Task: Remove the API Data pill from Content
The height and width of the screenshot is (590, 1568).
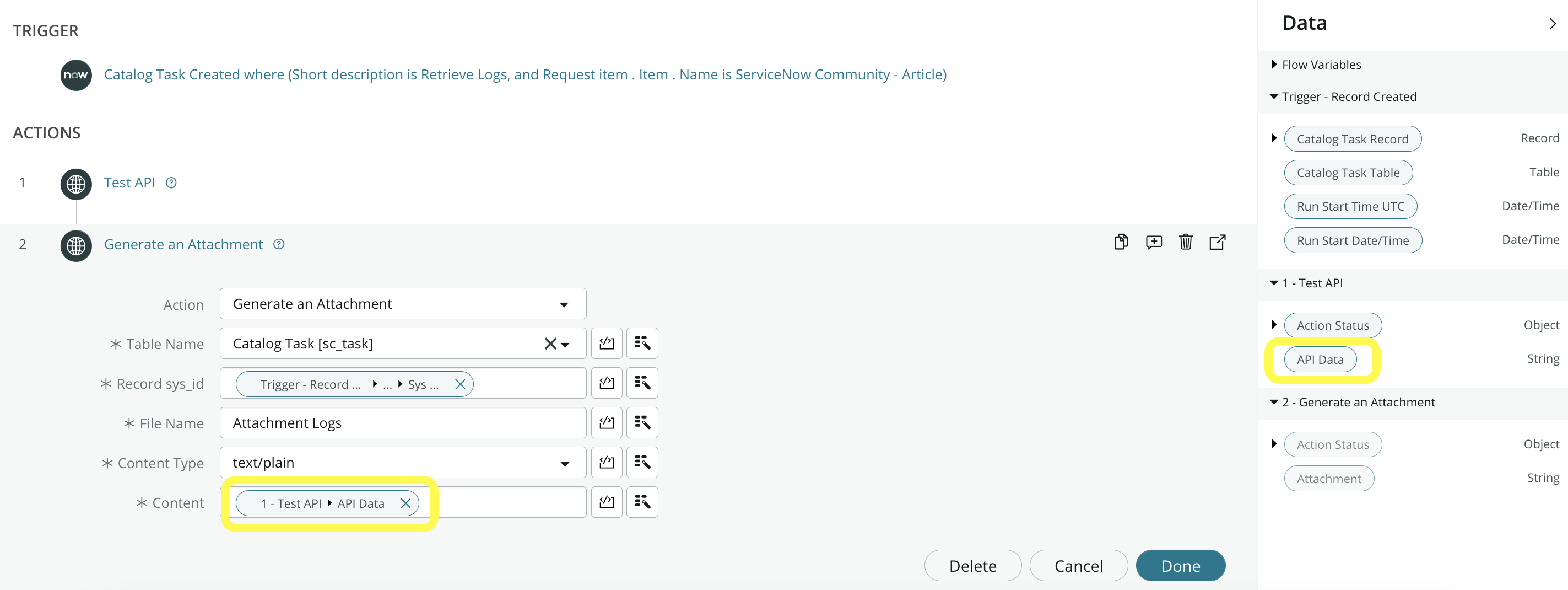Action: [x=406, y=503]
